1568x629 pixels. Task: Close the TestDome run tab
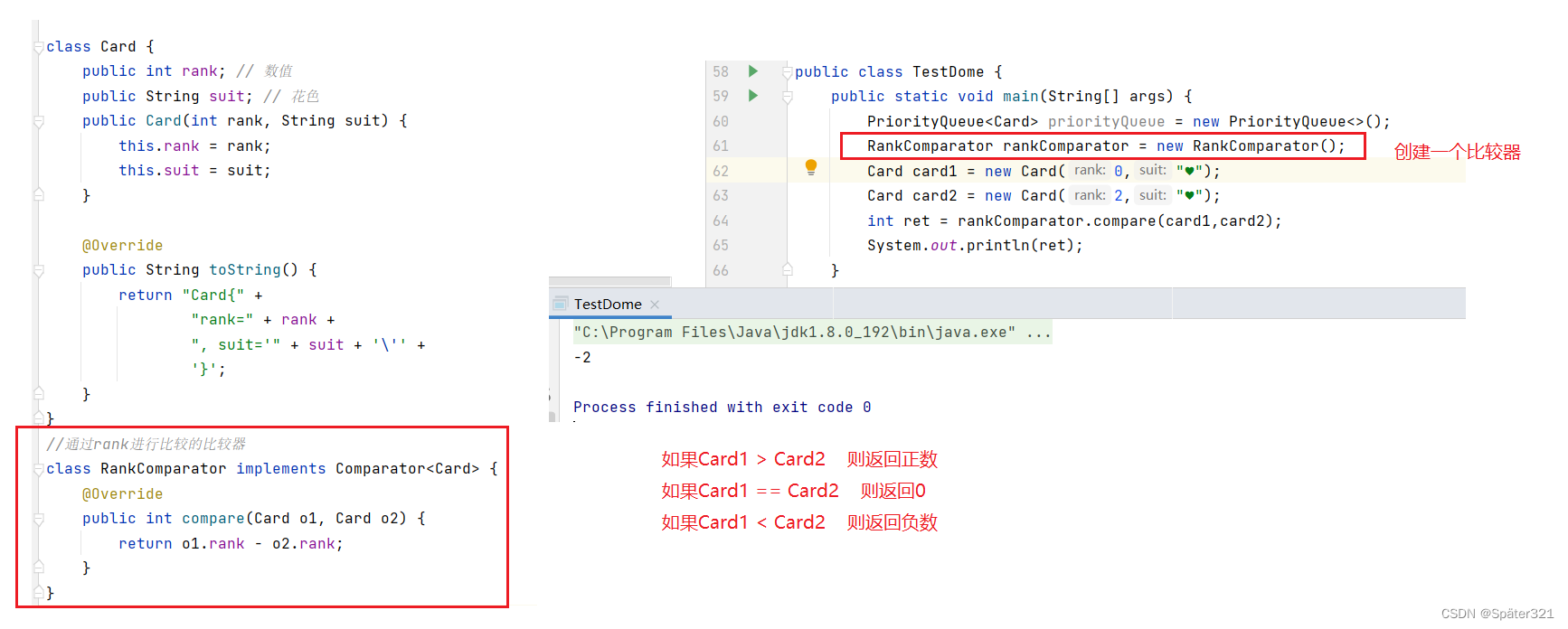tap(655, 305)
